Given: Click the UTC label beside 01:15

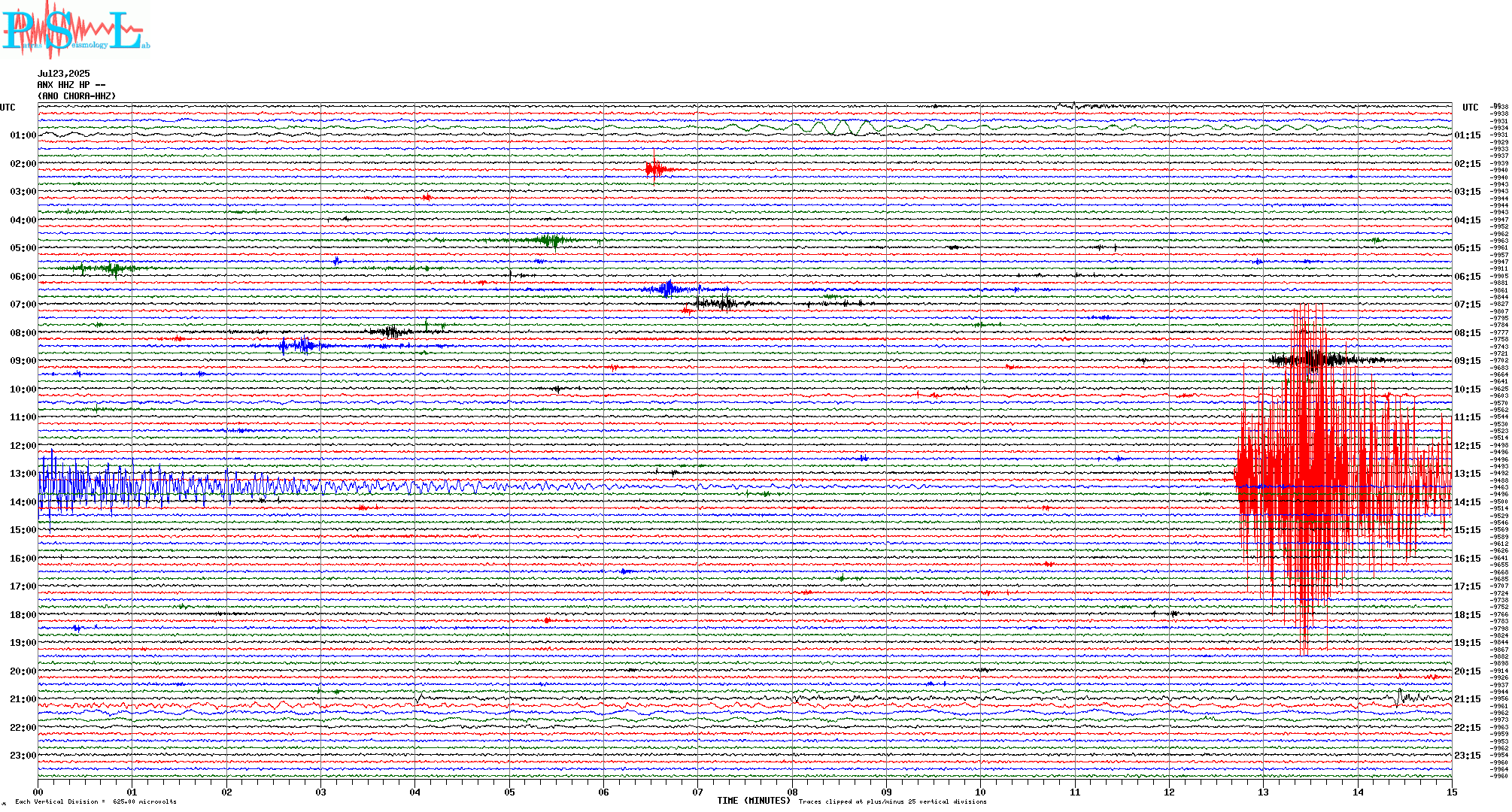Looking at the screenshot, I should (x=1470, y=108).
